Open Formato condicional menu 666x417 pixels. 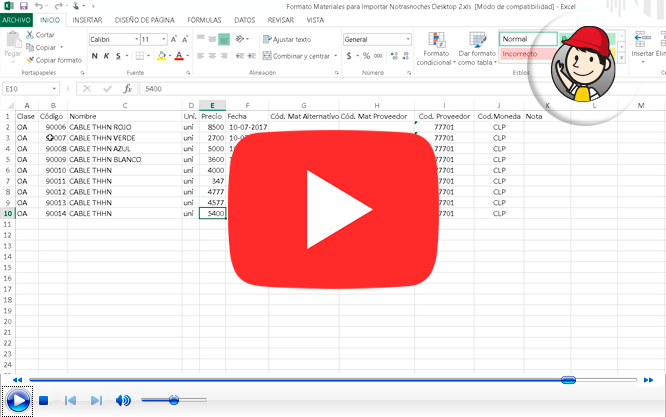coord(436,49)
